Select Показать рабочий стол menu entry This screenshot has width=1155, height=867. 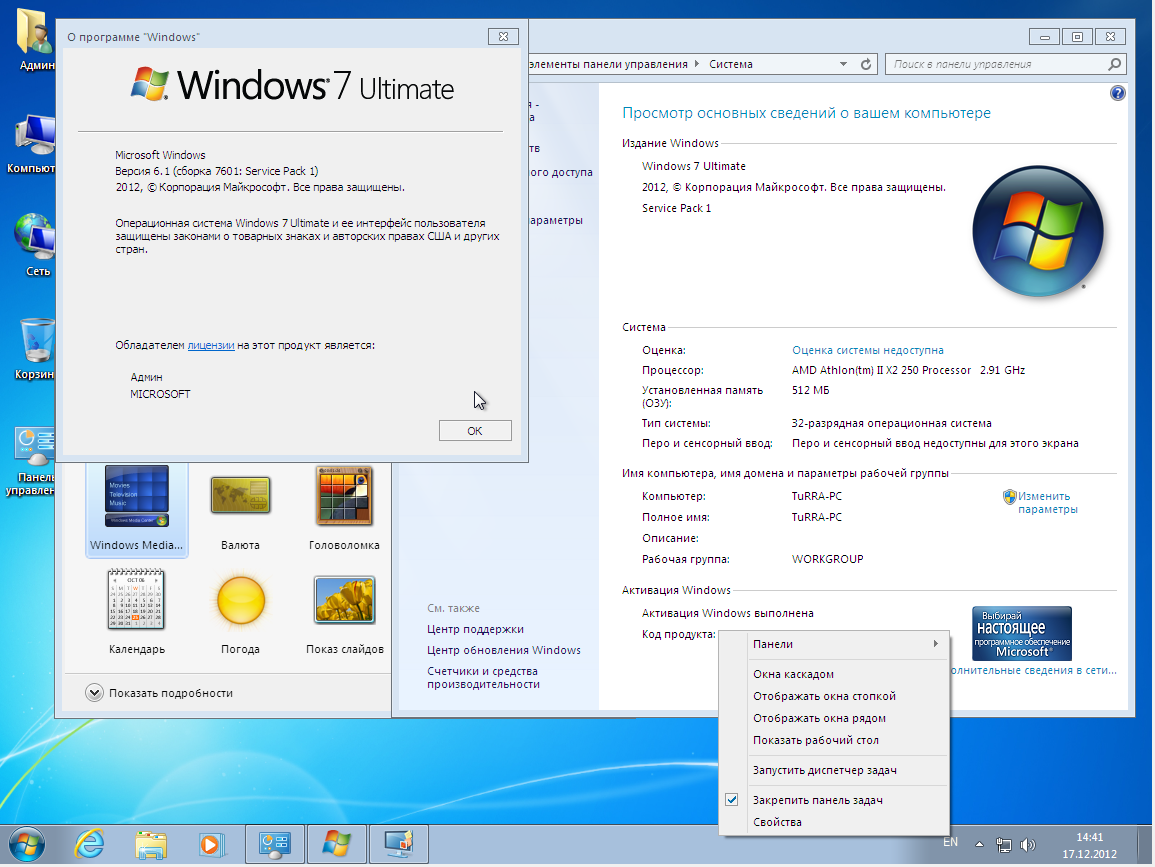pos(815,740)
